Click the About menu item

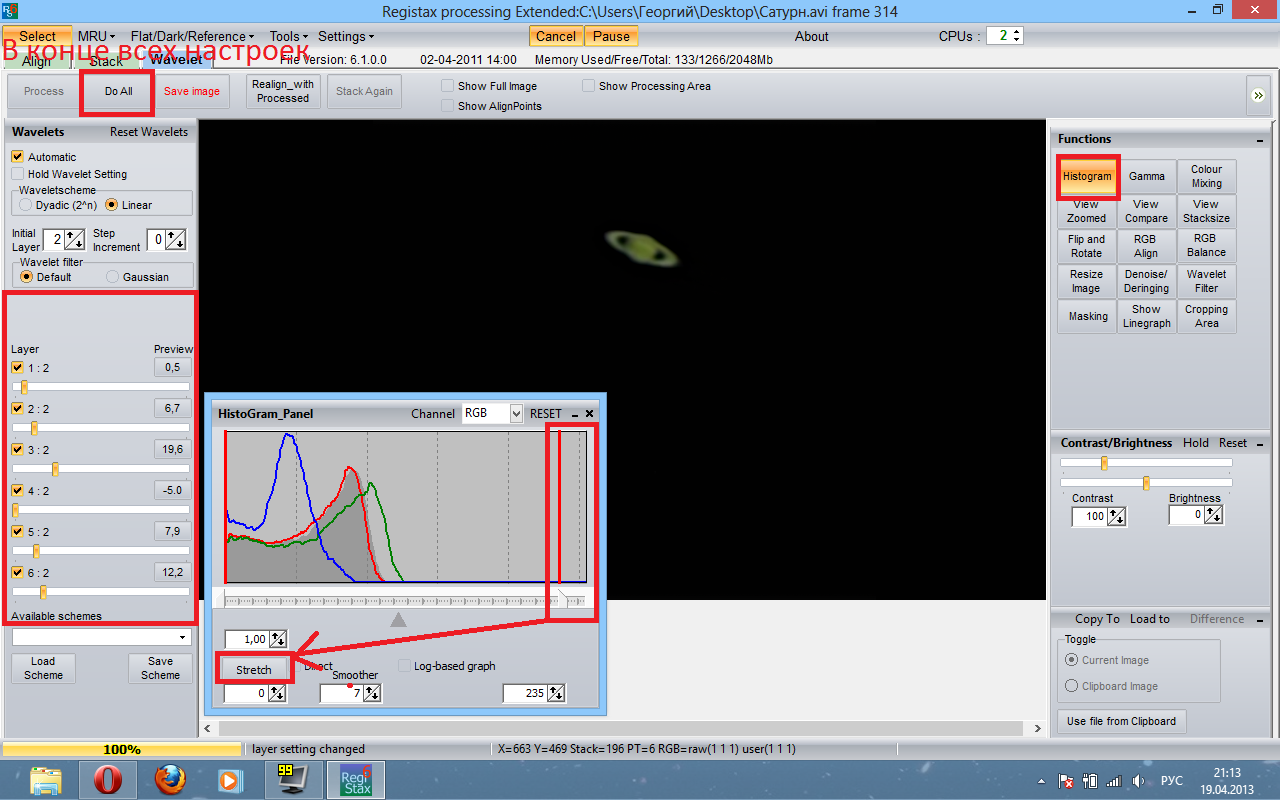click(811, 36)
